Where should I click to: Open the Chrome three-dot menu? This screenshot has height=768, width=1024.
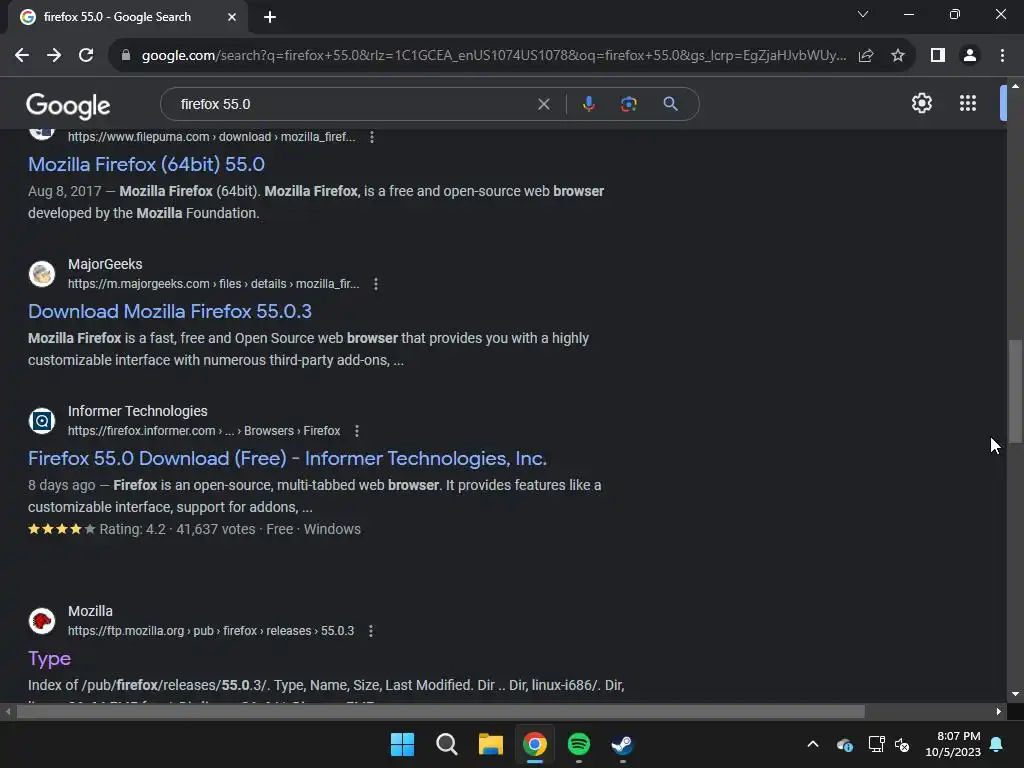[x=1002, y=56]
